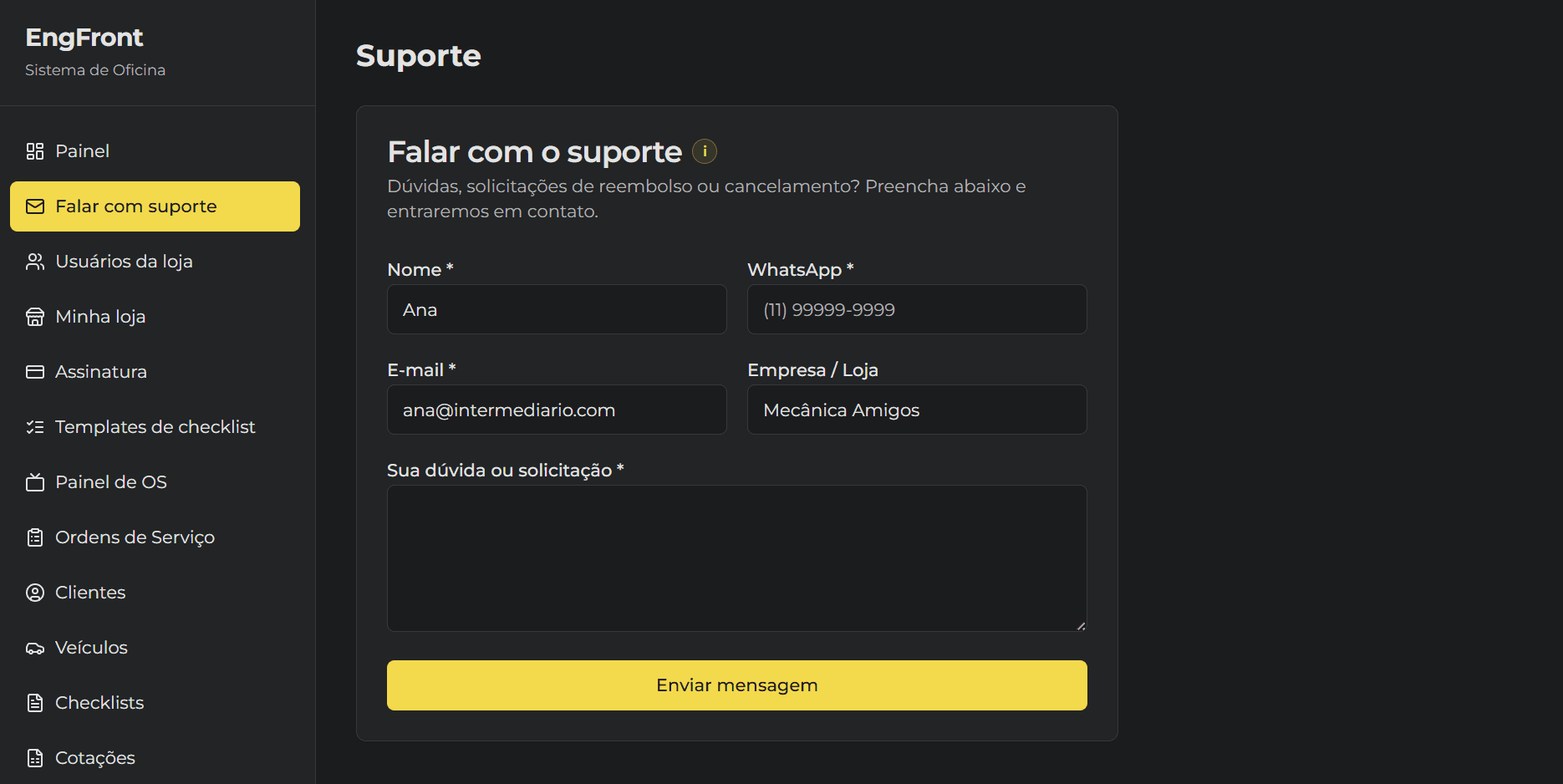Select the Clientes person icon

coord(34,592)
